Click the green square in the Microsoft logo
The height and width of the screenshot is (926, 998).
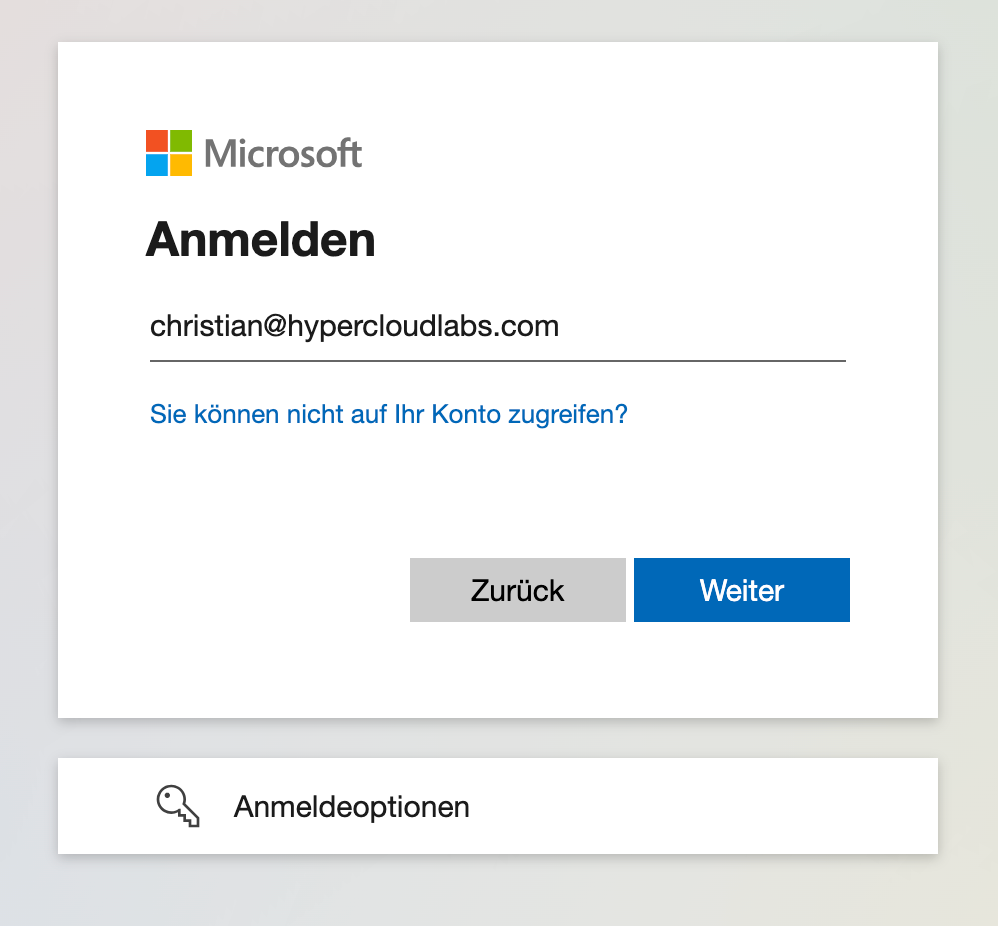coord(181,141)
